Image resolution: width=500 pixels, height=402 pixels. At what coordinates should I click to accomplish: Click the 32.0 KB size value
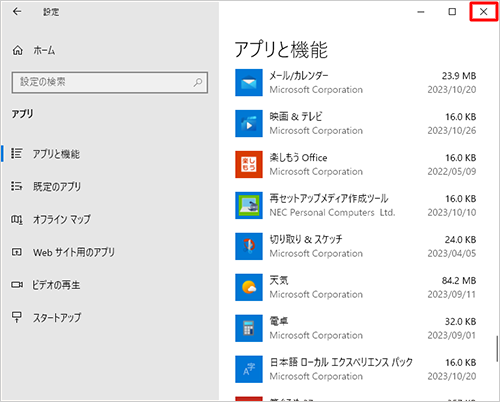coord(460,322)
